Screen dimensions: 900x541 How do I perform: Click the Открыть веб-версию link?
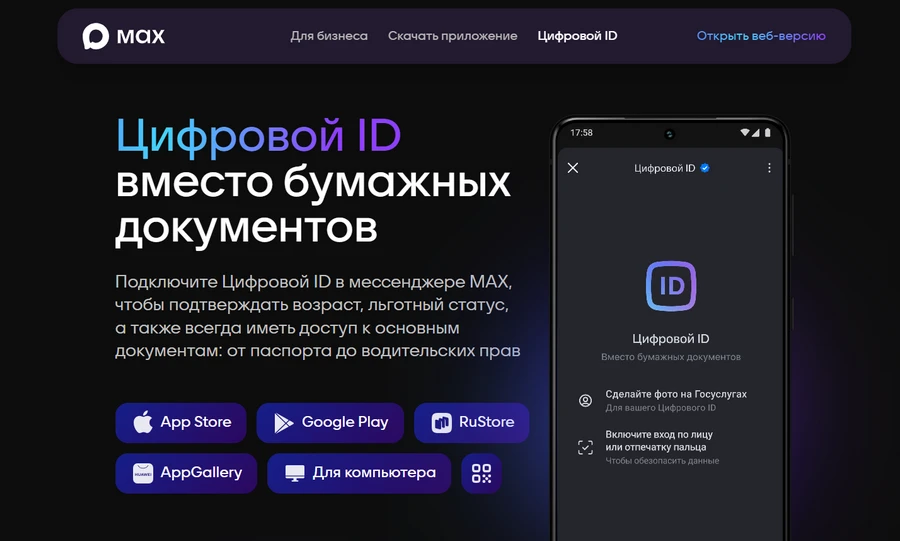(761, 36)
